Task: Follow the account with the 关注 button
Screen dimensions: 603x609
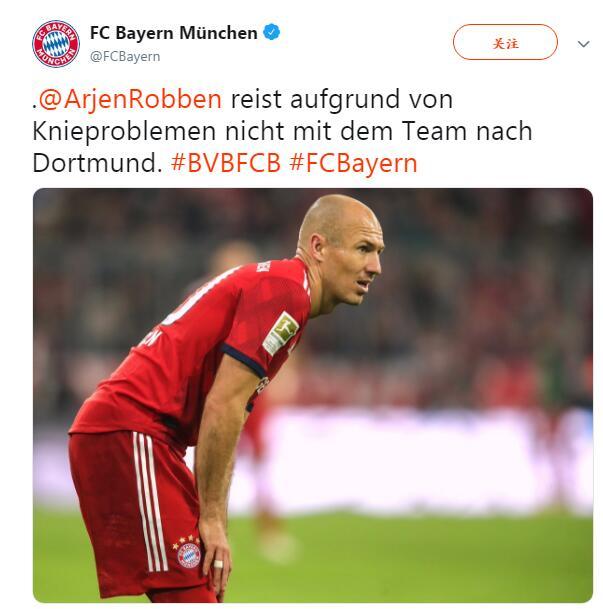Action: click(505, 42)
